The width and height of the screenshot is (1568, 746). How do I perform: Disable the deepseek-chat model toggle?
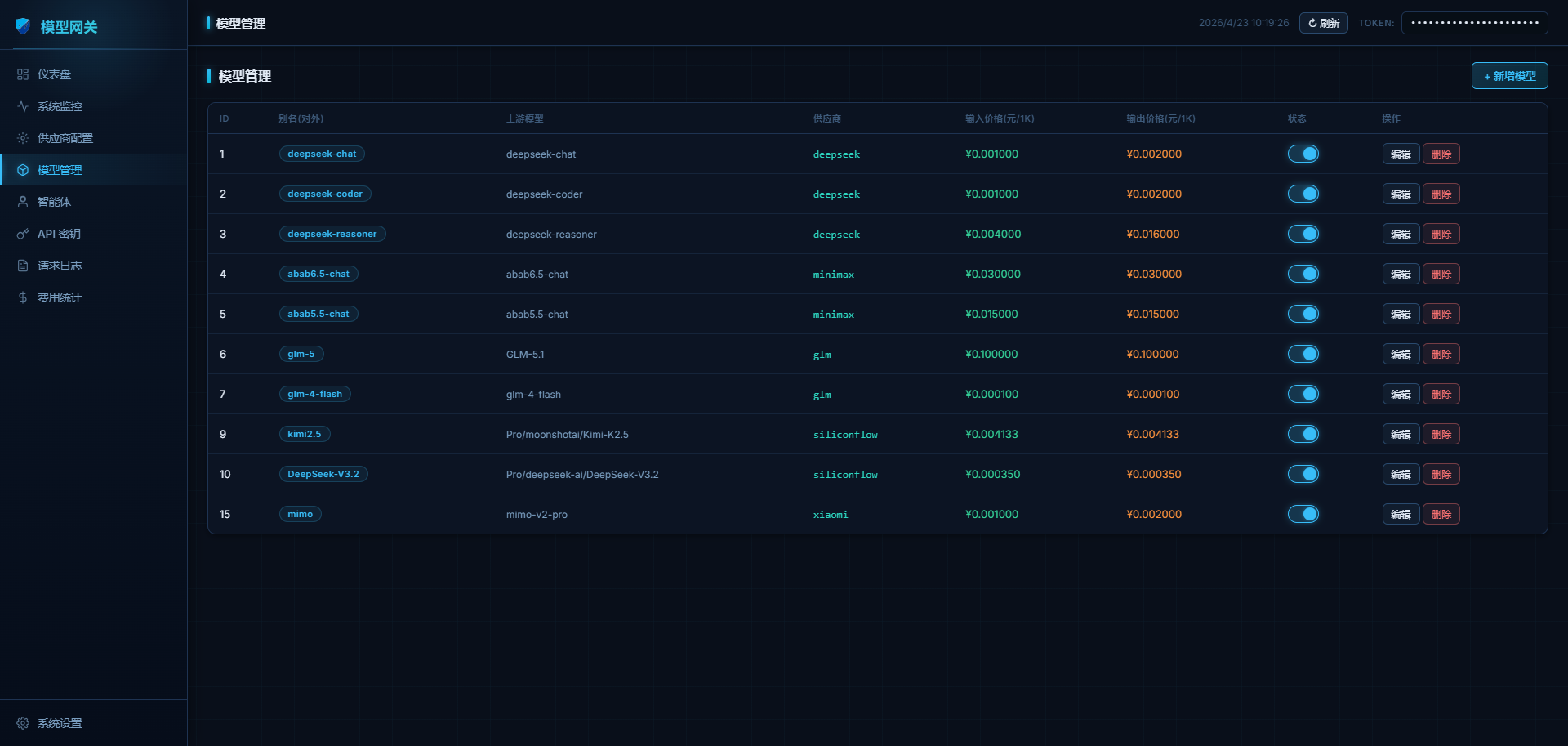1303,154
